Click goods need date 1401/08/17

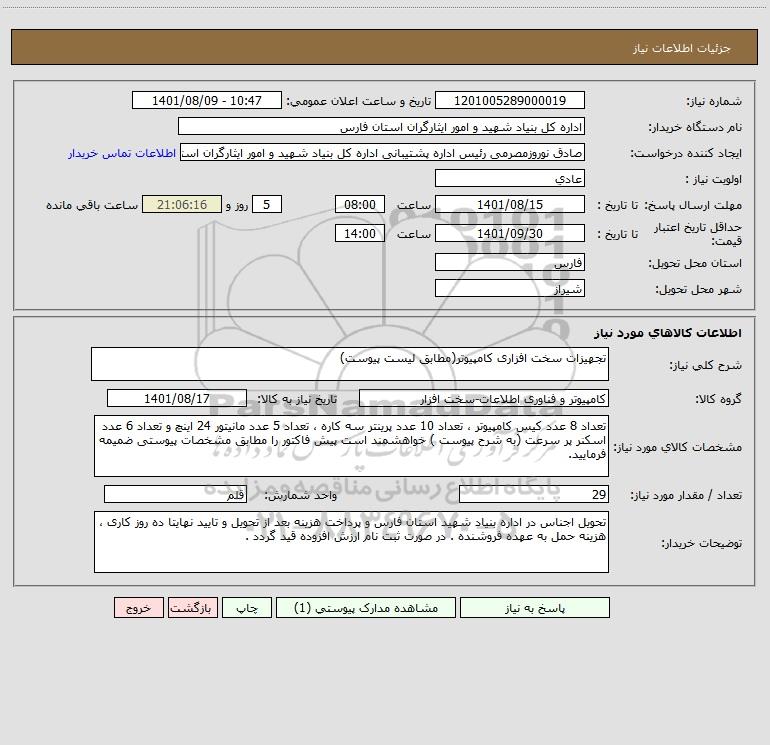(x=177, y=398)
